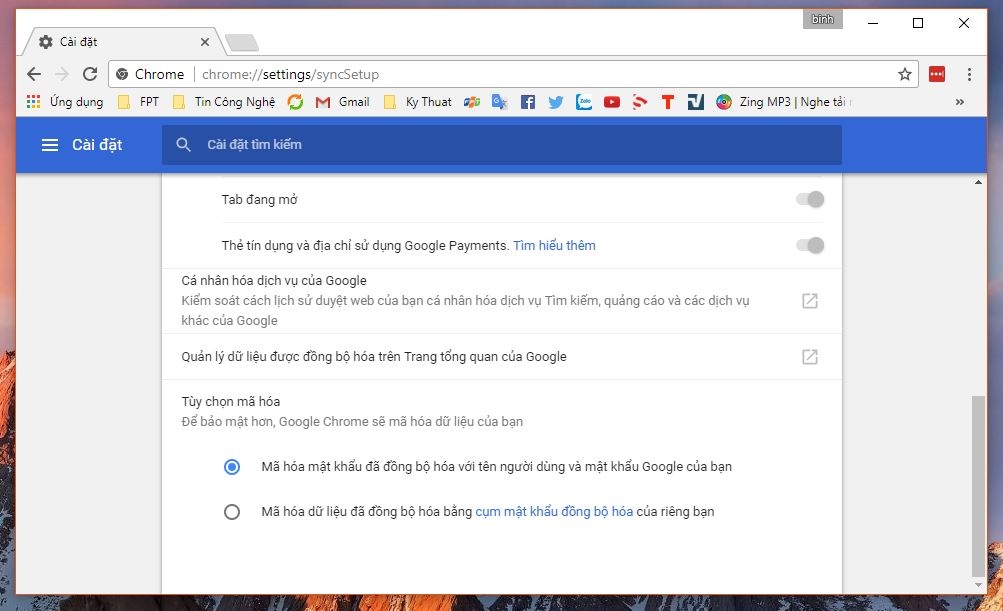1003x611 pixels.
Task: Bookmark this page with the star icon
Action: [904, 74]
